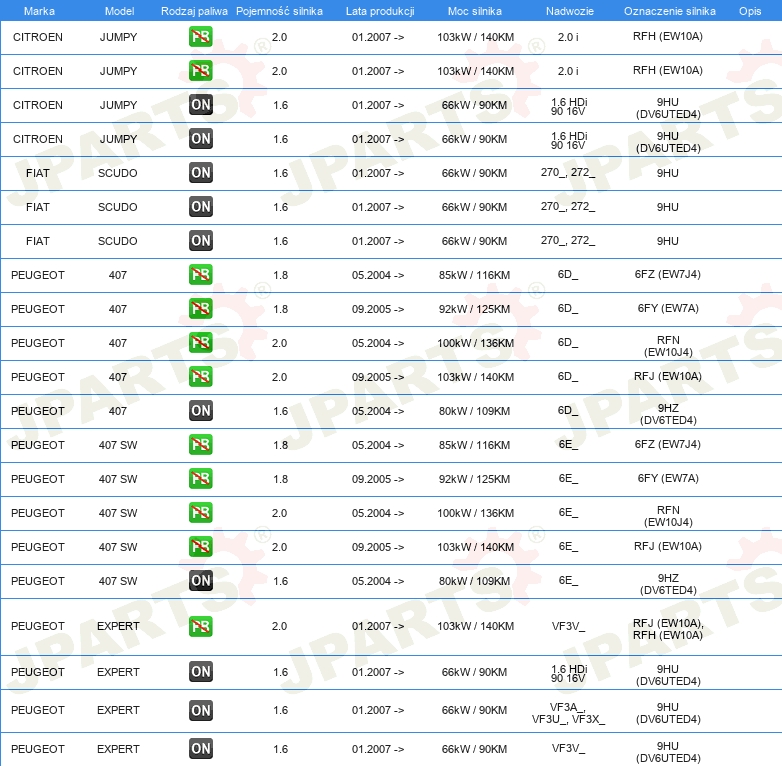
Task: Select '6FY (EW7A)' in the 6D_ row
Action: [668, 308]
